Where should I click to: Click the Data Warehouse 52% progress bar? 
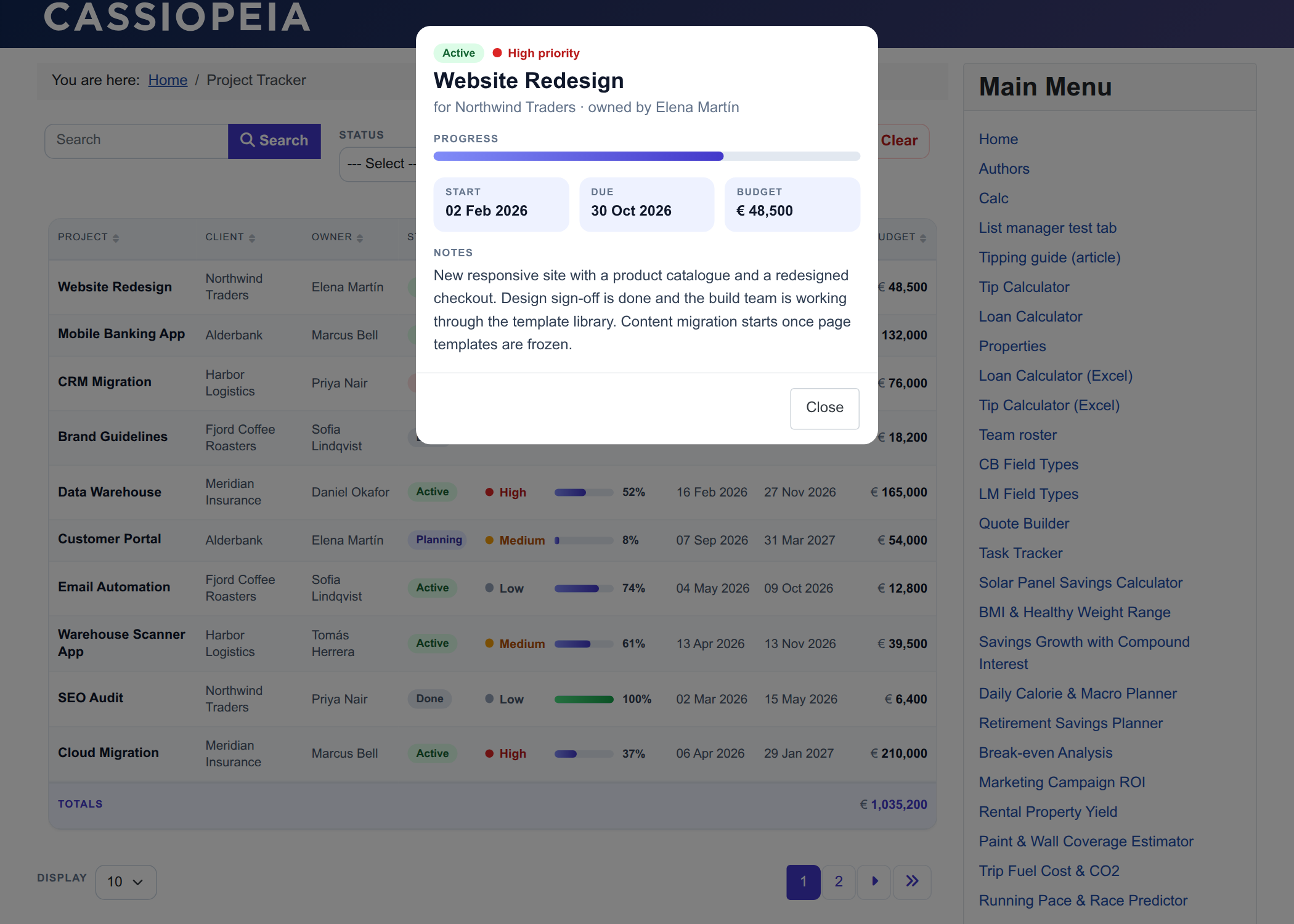tap(584, 492)
